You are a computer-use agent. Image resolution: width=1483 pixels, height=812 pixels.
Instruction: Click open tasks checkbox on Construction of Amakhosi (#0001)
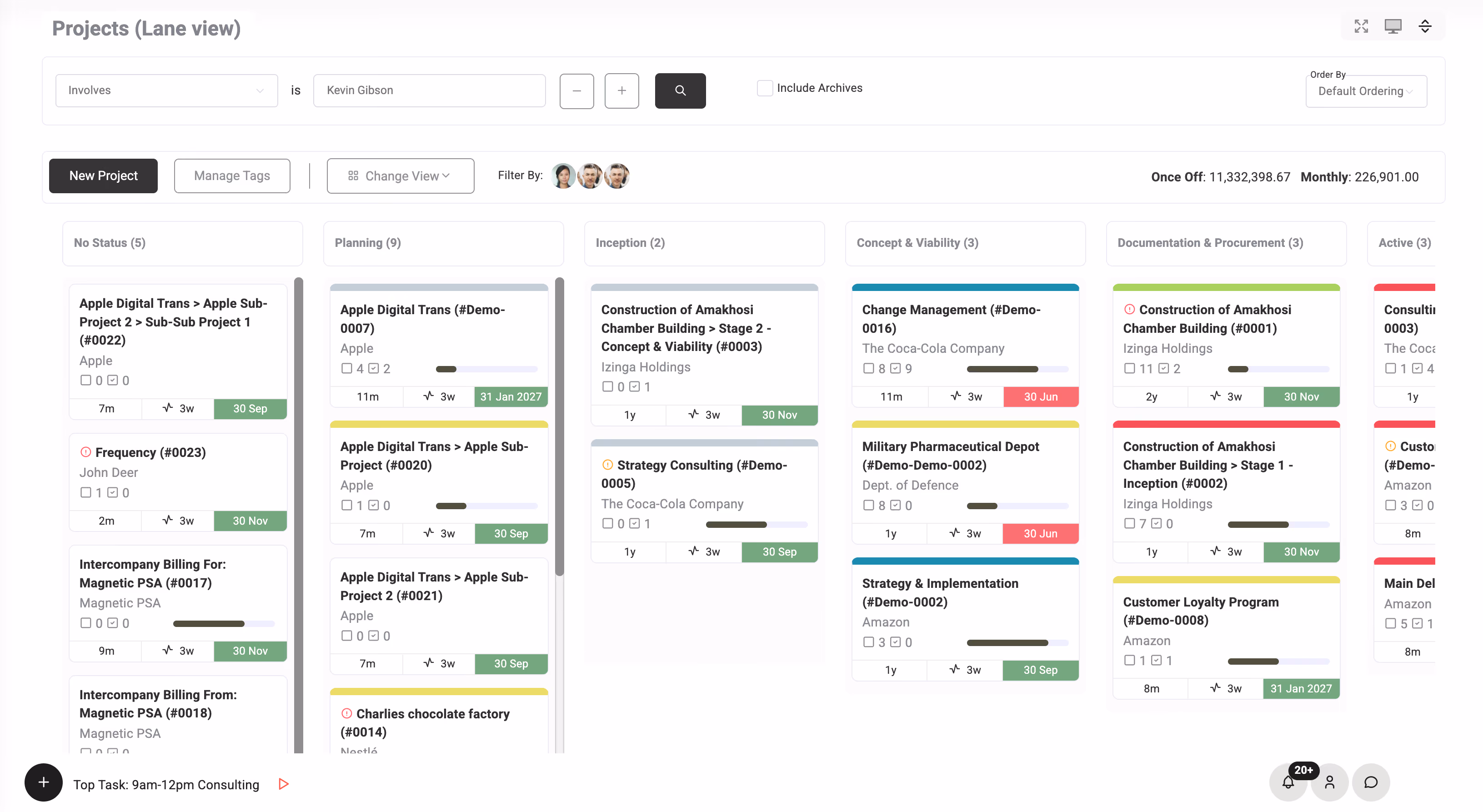1129,368
